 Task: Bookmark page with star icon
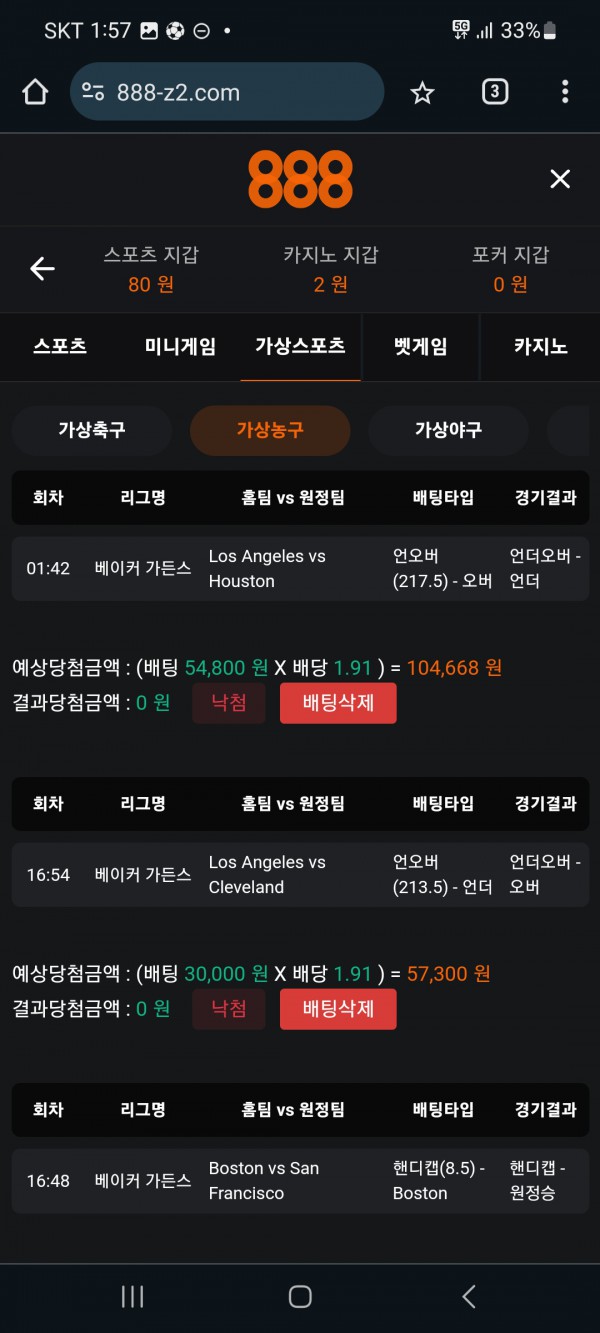point(423,93)
